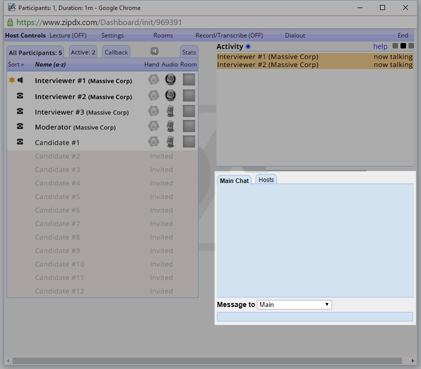Toggle Record/Transcribe (OFF)
This screenshot has height=369, width=421.
tap(229, 35)
